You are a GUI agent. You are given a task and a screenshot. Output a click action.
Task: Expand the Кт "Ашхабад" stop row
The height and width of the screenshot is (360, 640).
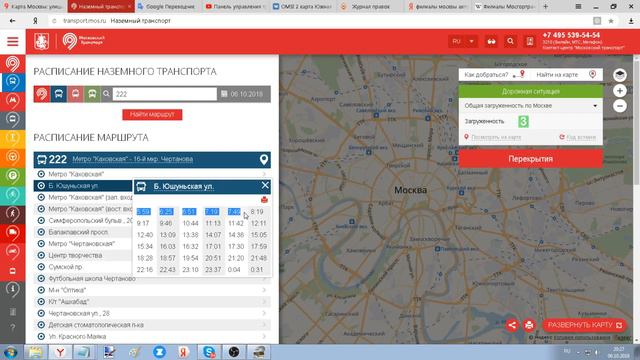pos(151,302)
